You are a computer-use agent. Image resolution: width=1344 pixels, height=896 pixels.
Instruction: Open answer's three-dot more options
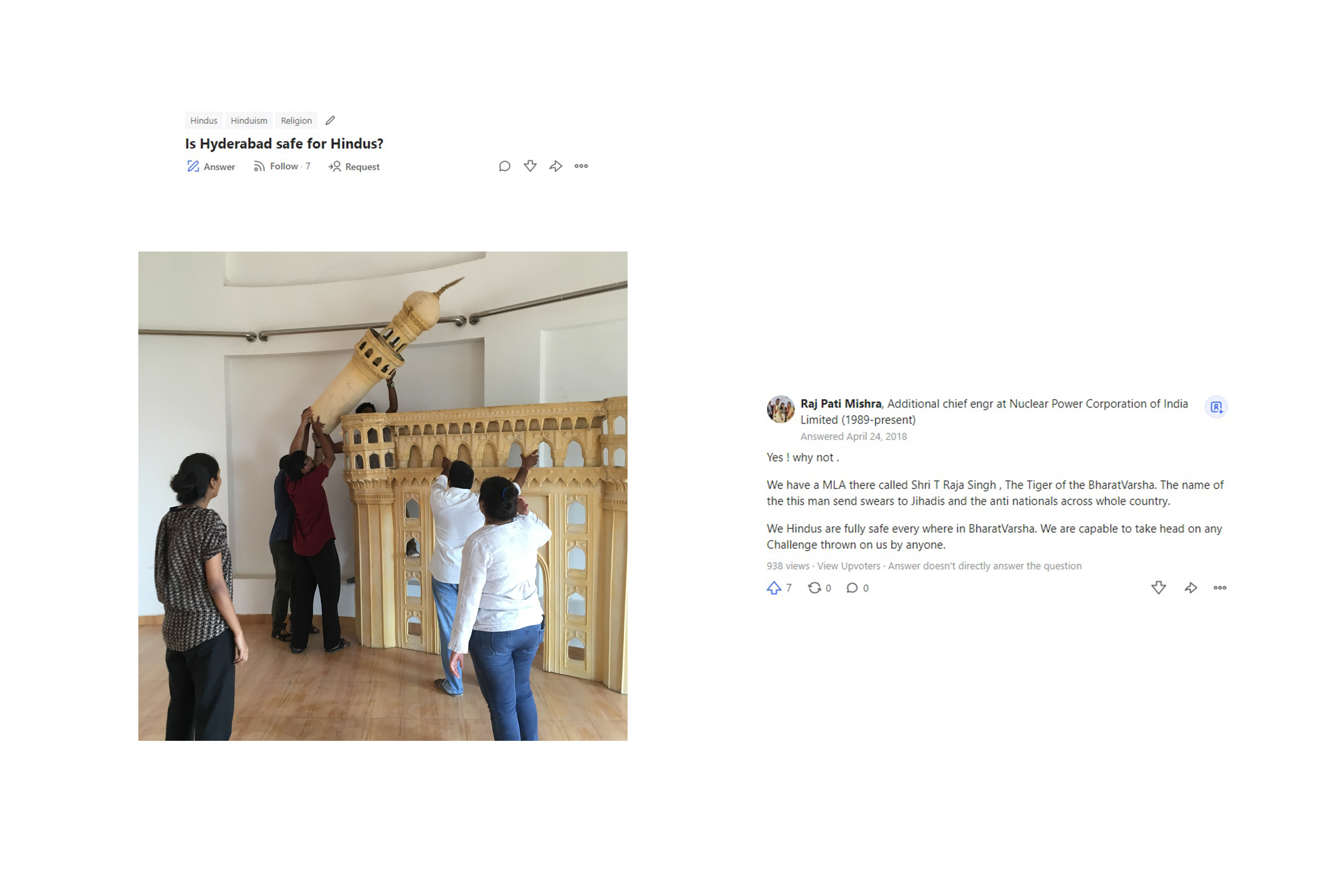pyautogui.click(x=1220, y=588)
